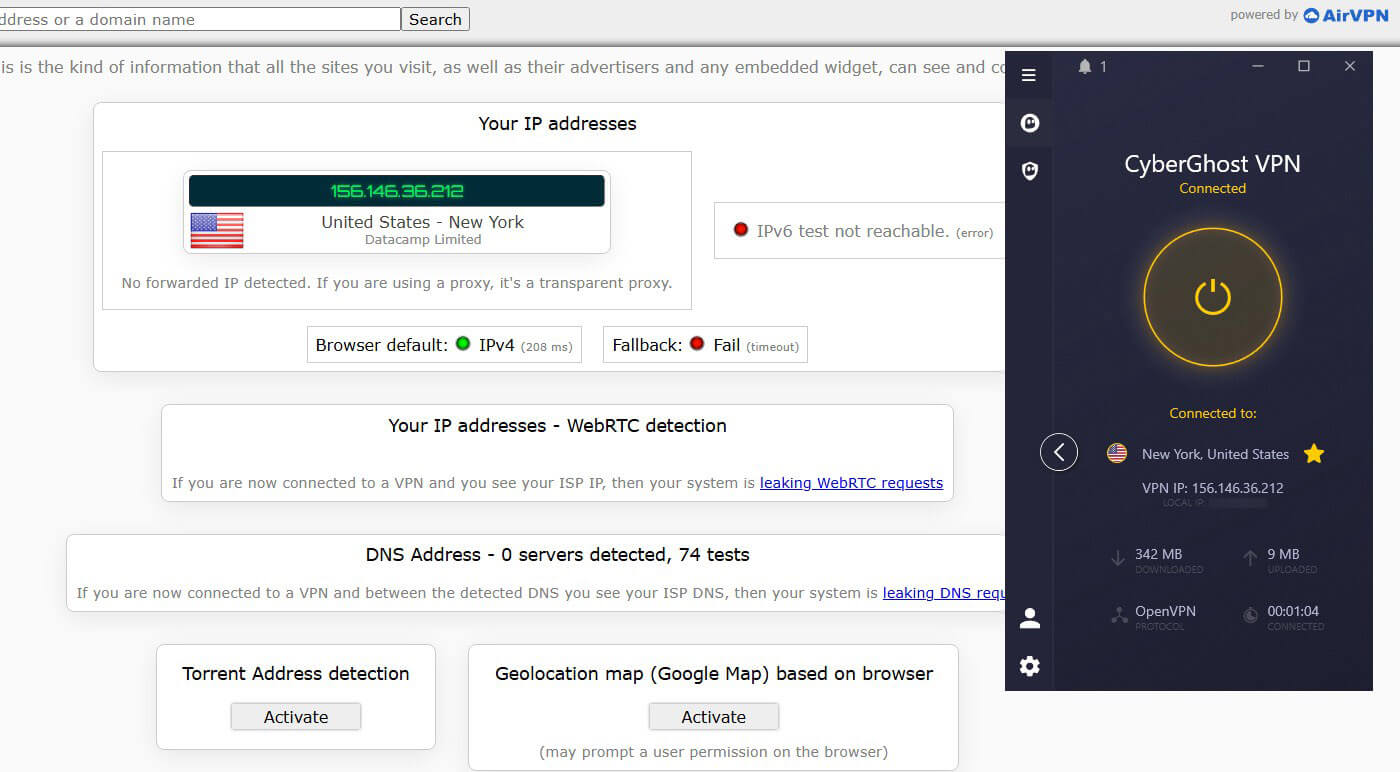
Task: Click the notification bell icon
Action: tap(1084, 67)
